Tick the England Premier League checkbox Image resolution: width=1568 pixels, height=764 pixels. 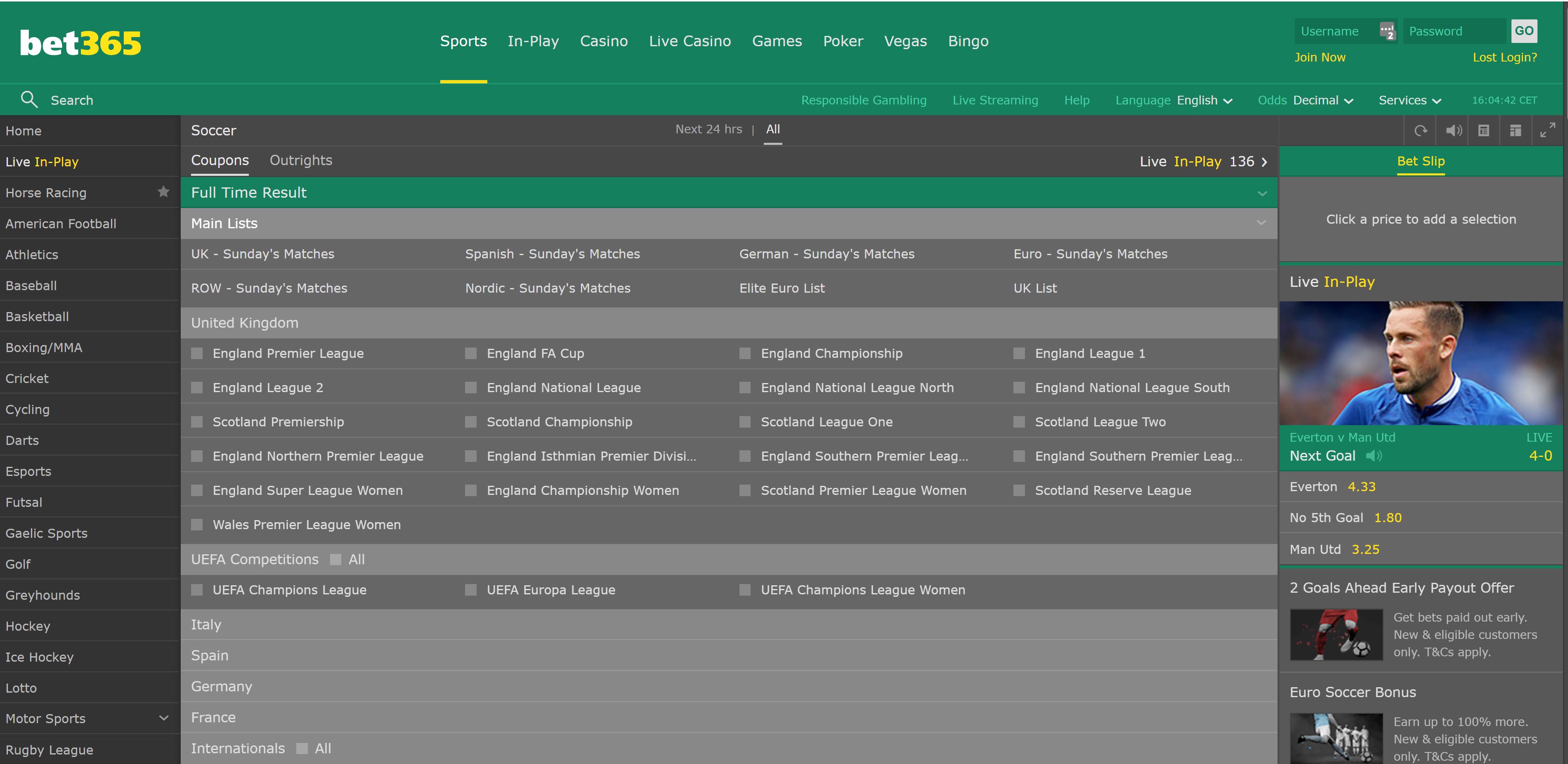(x=196, y=353)
